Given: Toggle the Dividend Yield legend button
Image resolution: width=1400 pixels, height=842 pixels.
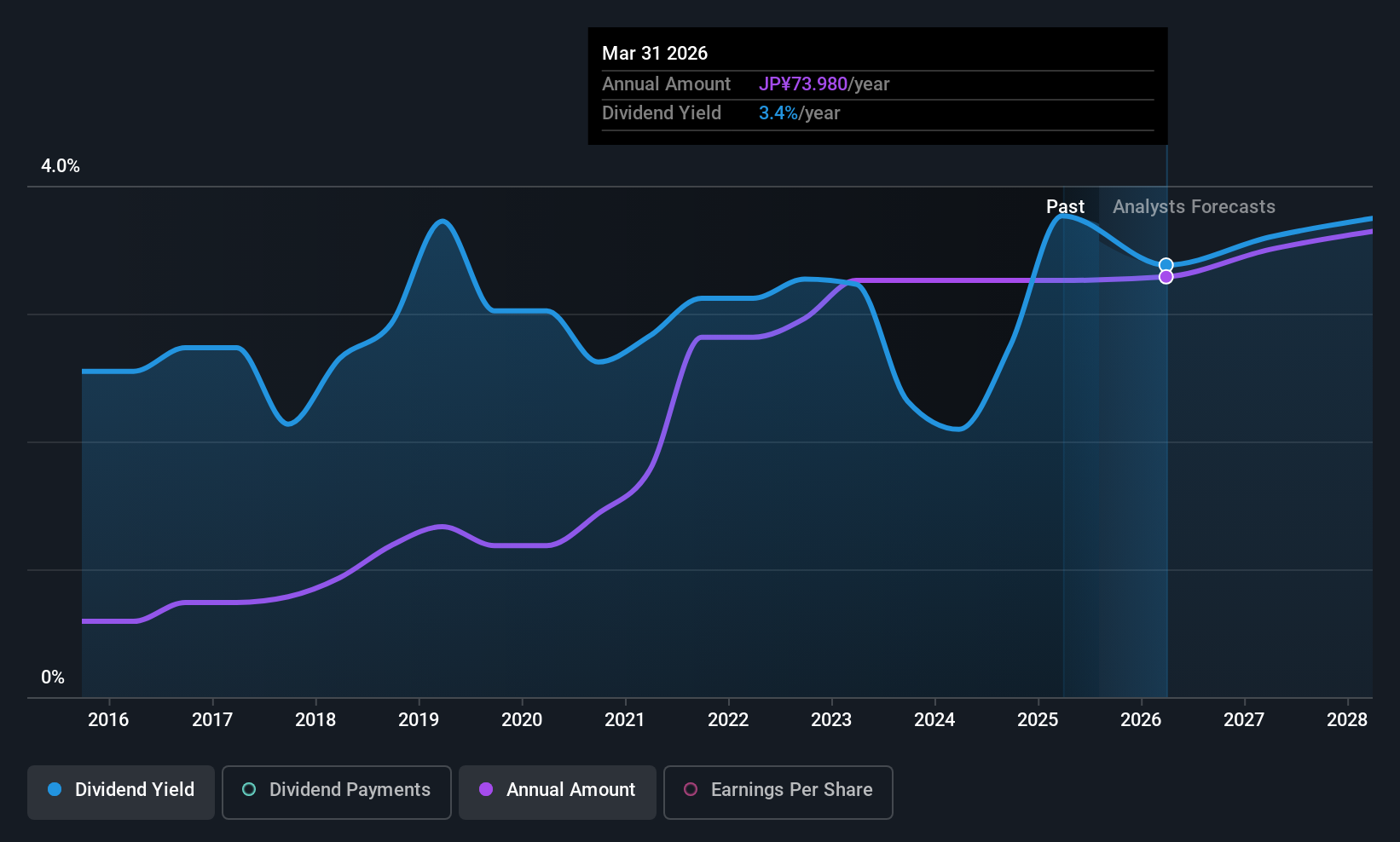Looking at the screenshot, I should pyautogui.click(x=121, y=792).
